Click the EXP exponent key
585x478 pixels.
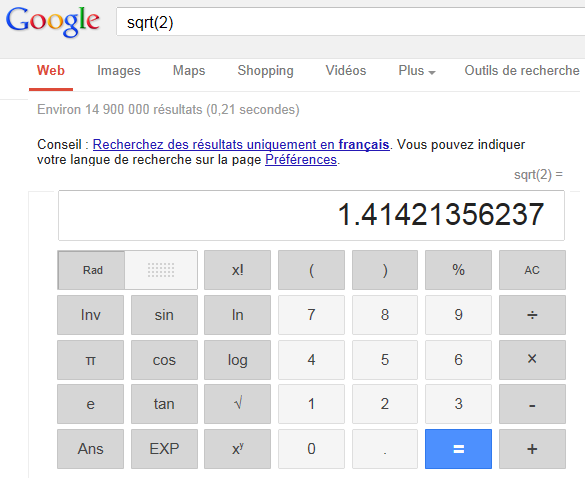coord(164,449)
